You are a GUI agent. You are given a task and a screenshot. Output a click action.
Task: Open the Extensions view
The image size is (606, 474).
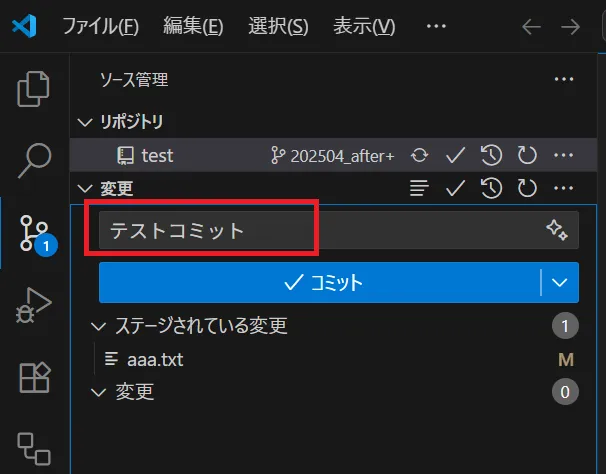click(x=34, y=377)
